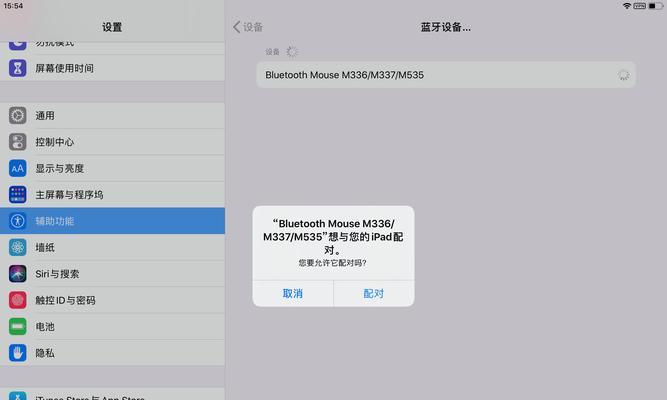Image resolution: width=667 pixels, height=400 pixels.
Task: Tap the Accessibility icon in sidebar
Action: click(17, 221)
